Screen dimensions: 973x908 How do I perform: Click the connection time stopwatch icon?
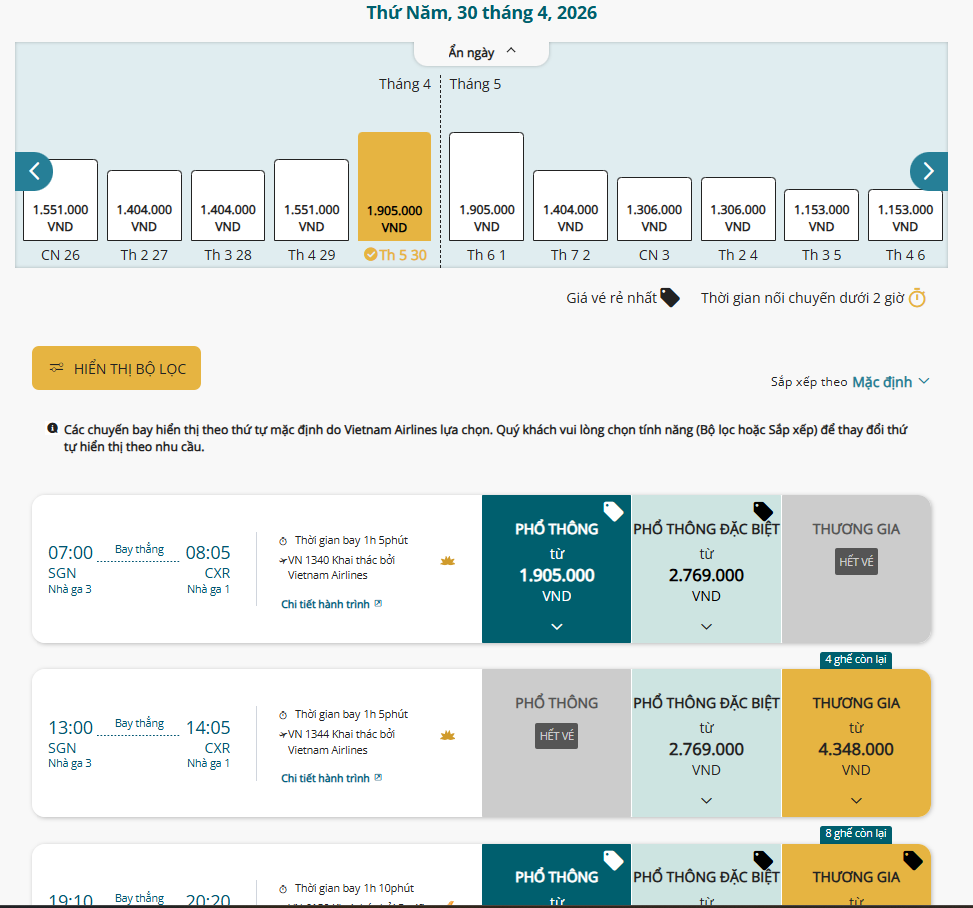pos(917,298)
